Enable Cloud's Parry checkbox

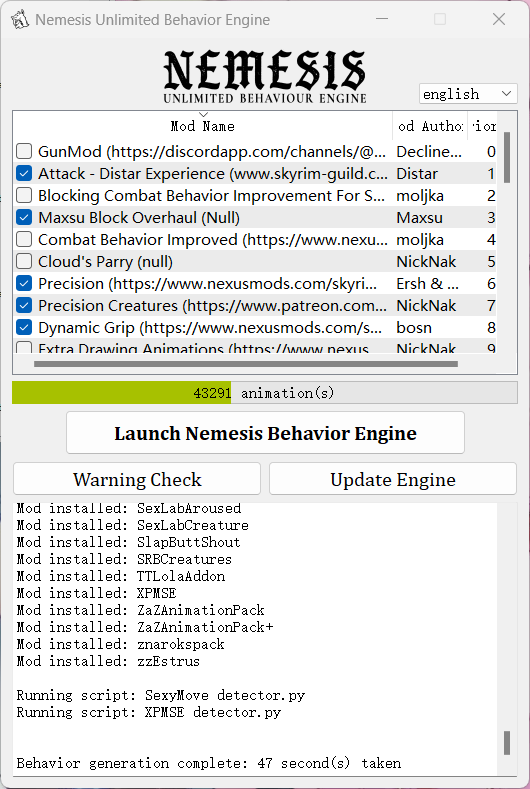click(24, 262)
